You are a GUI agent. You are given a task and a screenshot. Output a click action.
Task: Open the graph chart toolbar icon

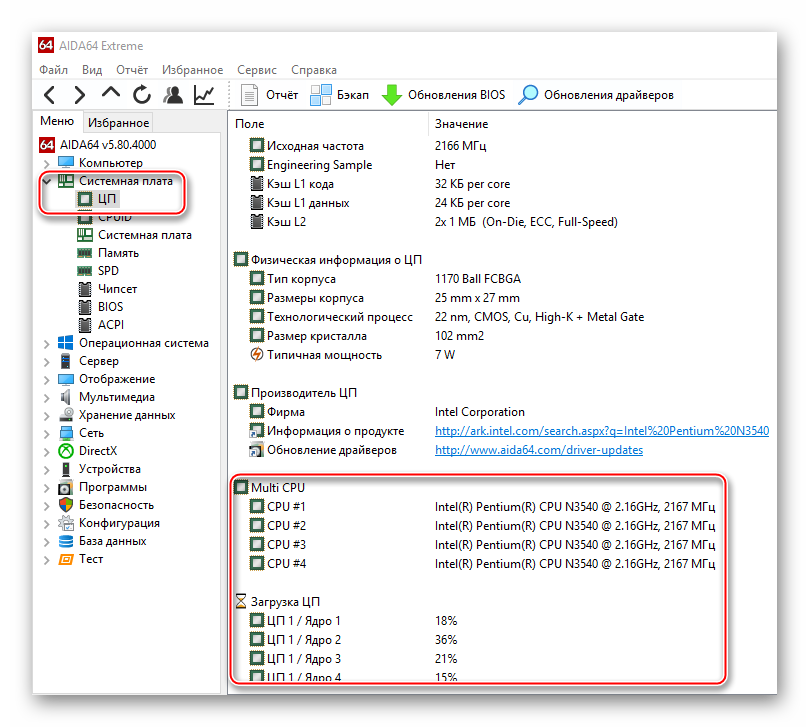[204, 95]
